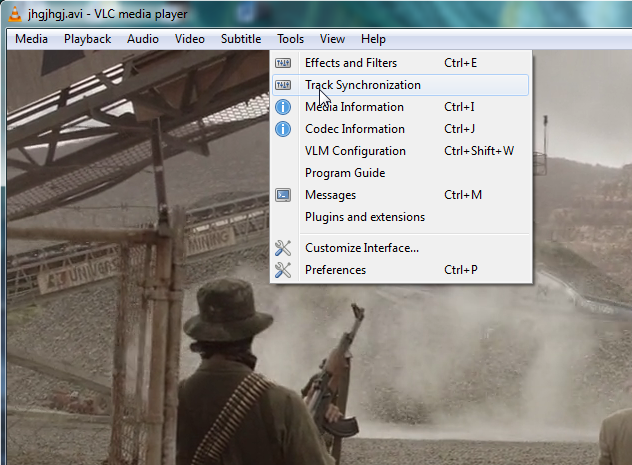Choose Effects and Filters entry
This screenshot has width=632, height=465.
pos(401,63)
